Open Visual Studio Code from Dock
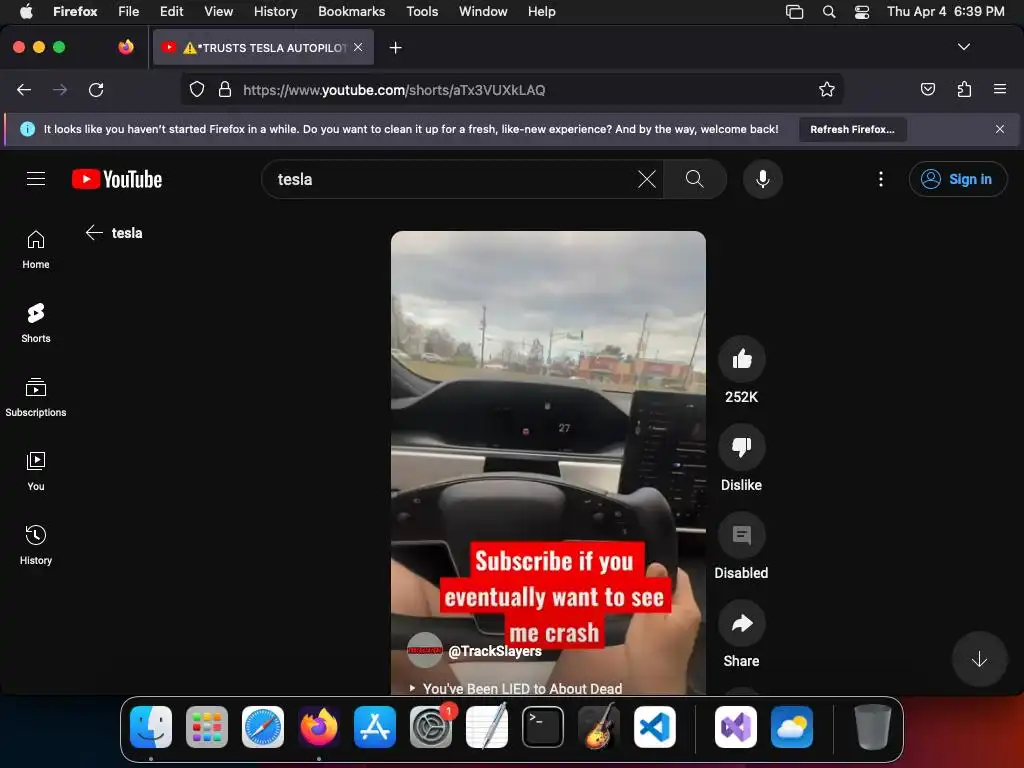 pyautogui.click(x=655, y=727)
